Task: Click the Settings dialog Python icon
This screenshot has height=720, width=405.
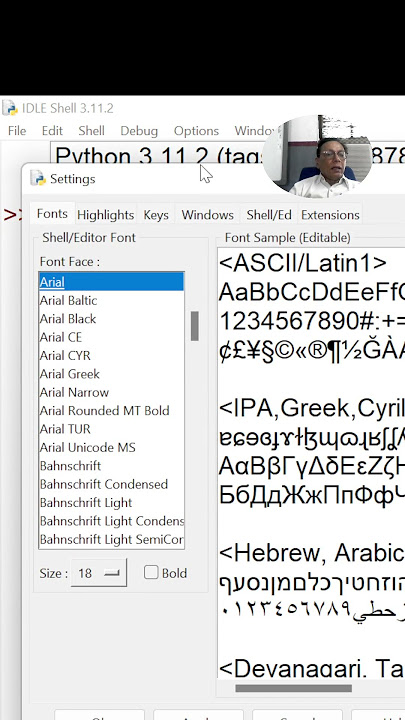Action: (x=38, y=178)
